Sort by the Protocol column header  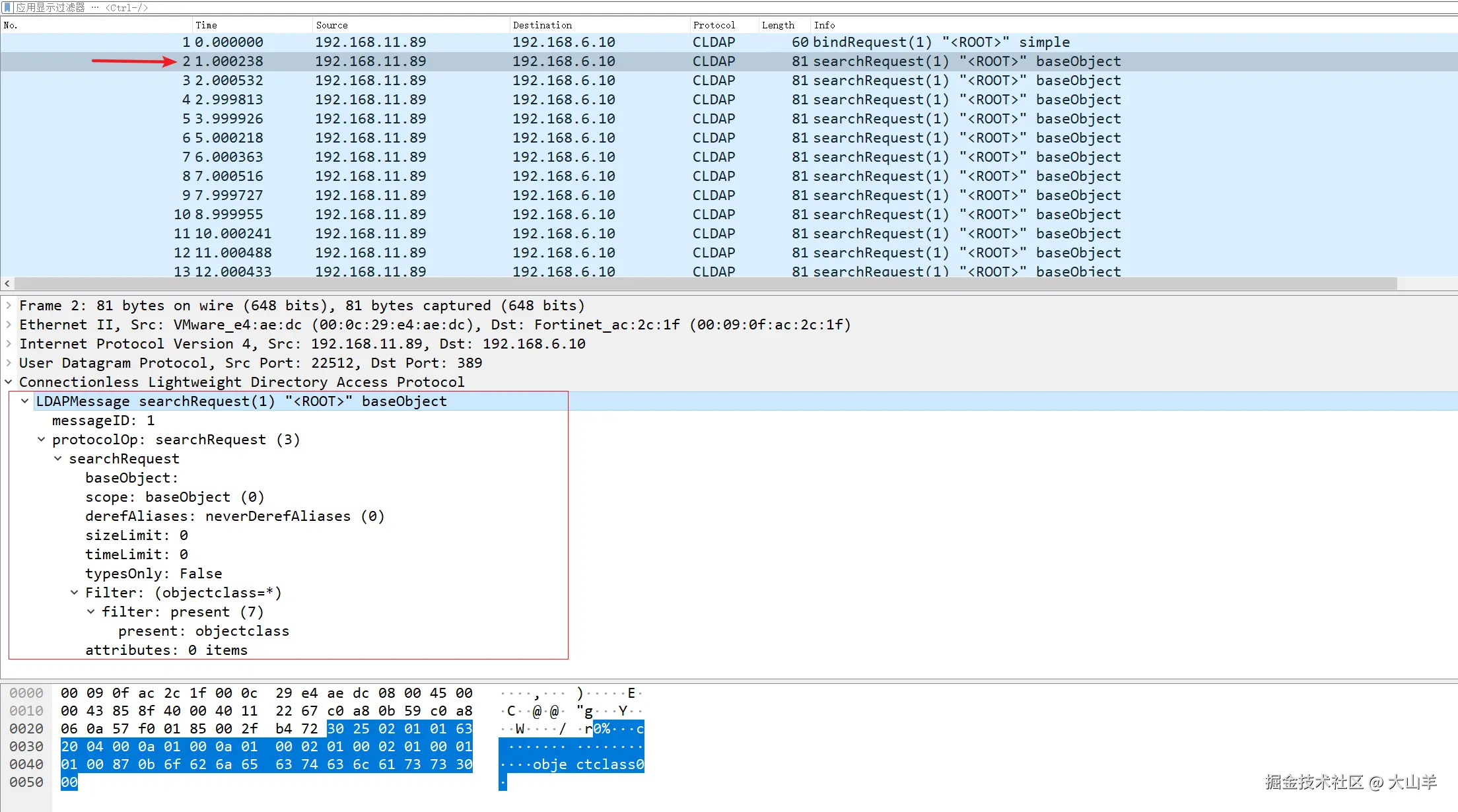click(x=713, y=25)
